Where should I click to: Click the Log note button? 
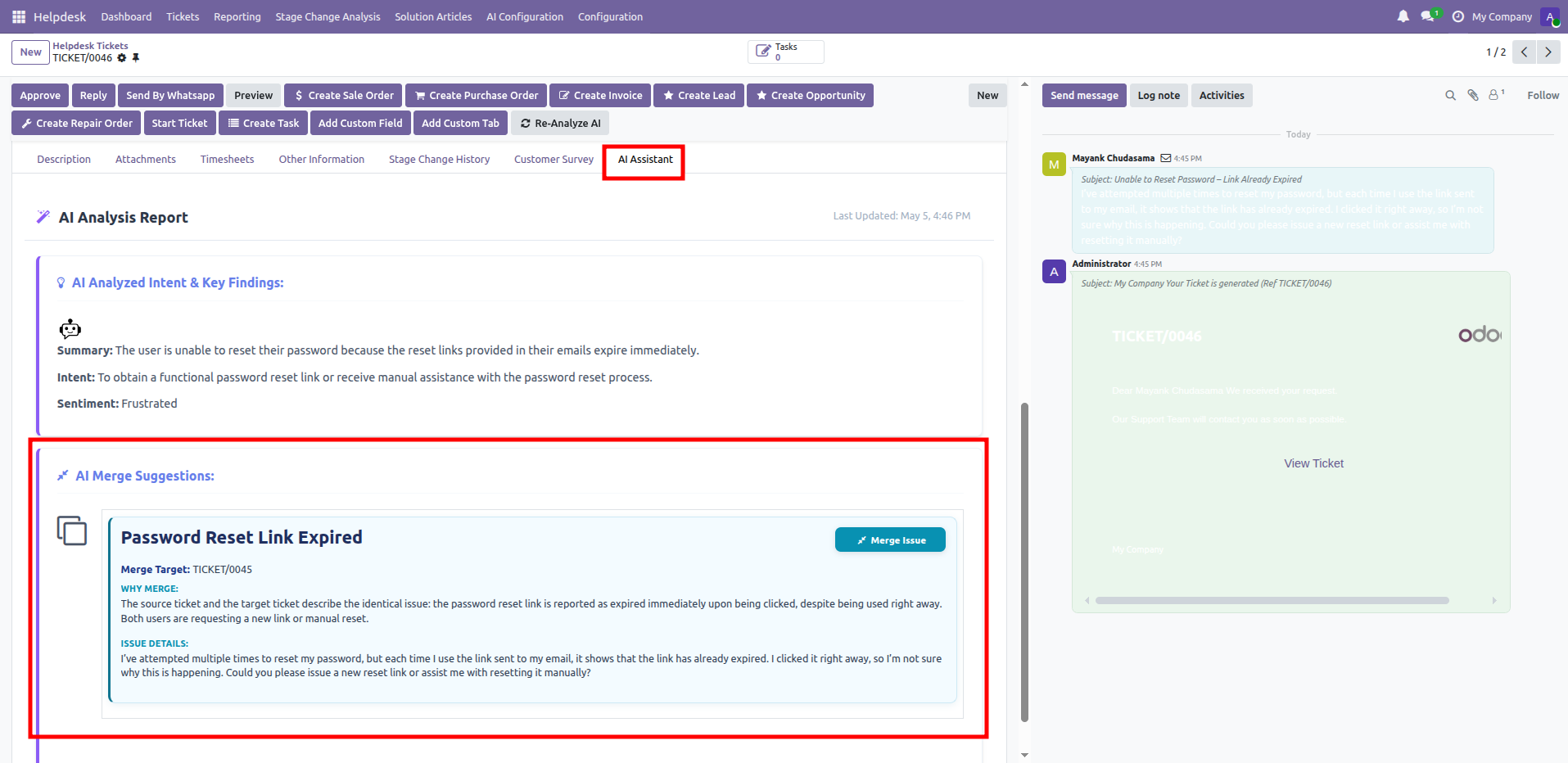[x=1159, y=95]
